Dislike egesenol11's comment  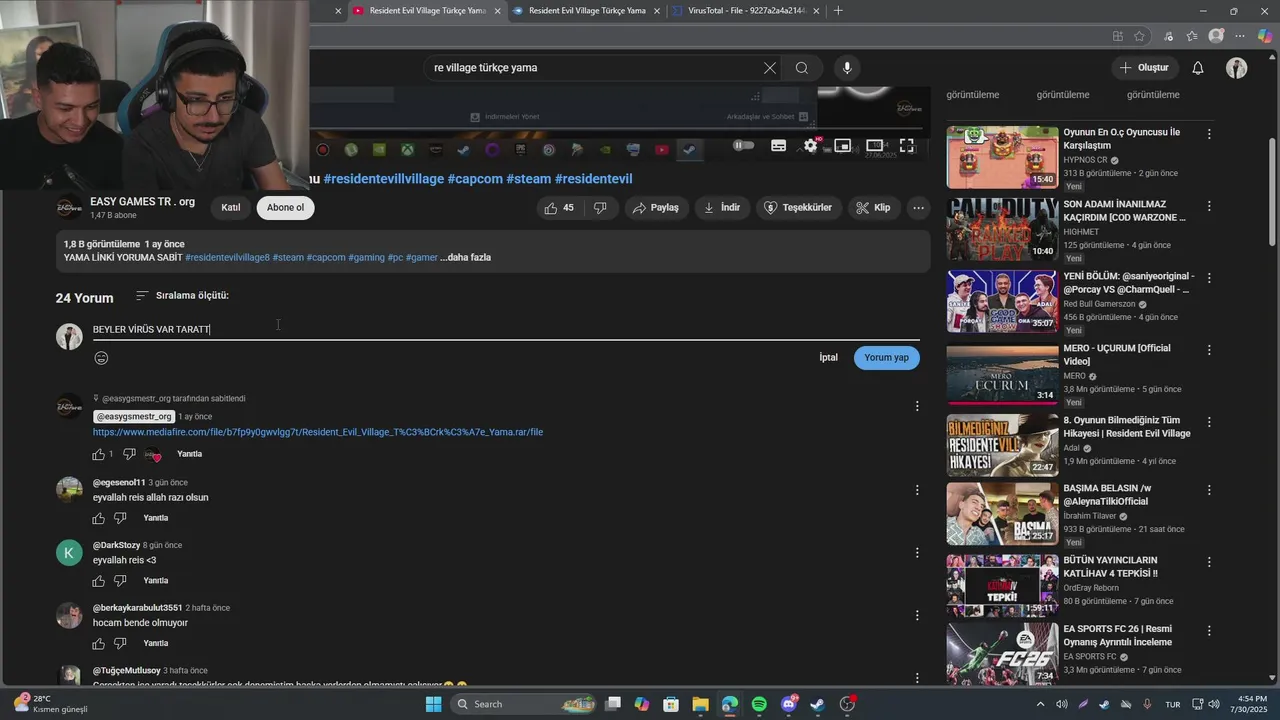(x=120, y=518)
